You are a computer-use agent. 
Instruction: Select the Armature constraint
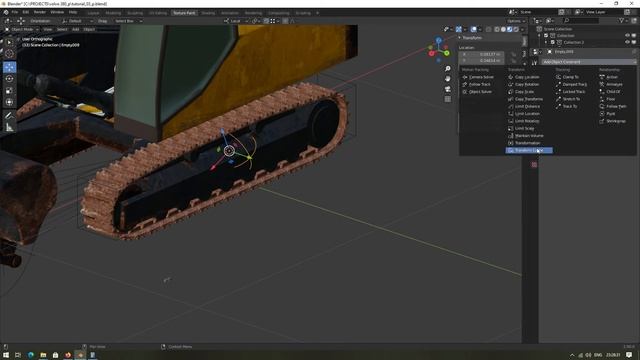[611, 84]
